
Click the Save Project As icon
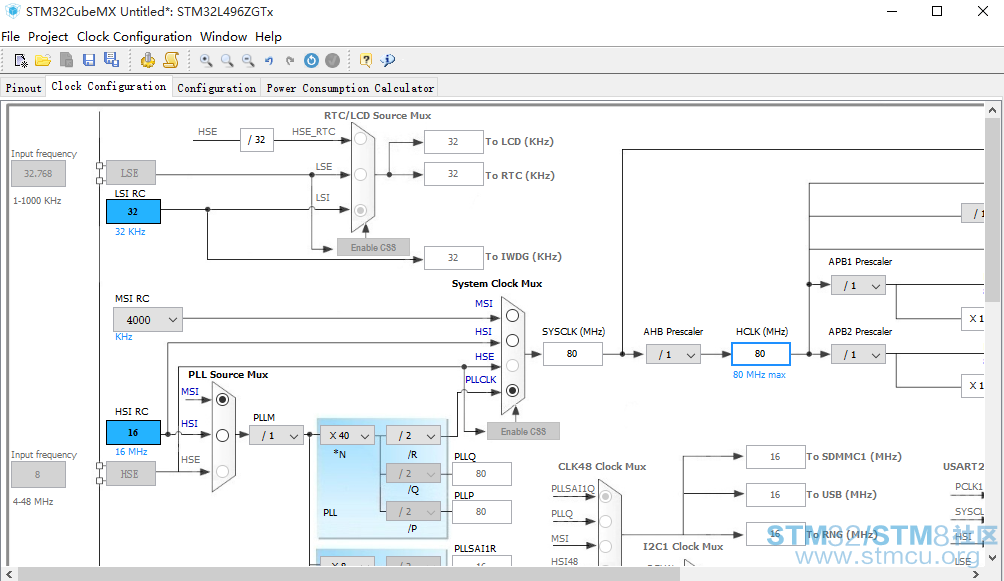(111, 60)
